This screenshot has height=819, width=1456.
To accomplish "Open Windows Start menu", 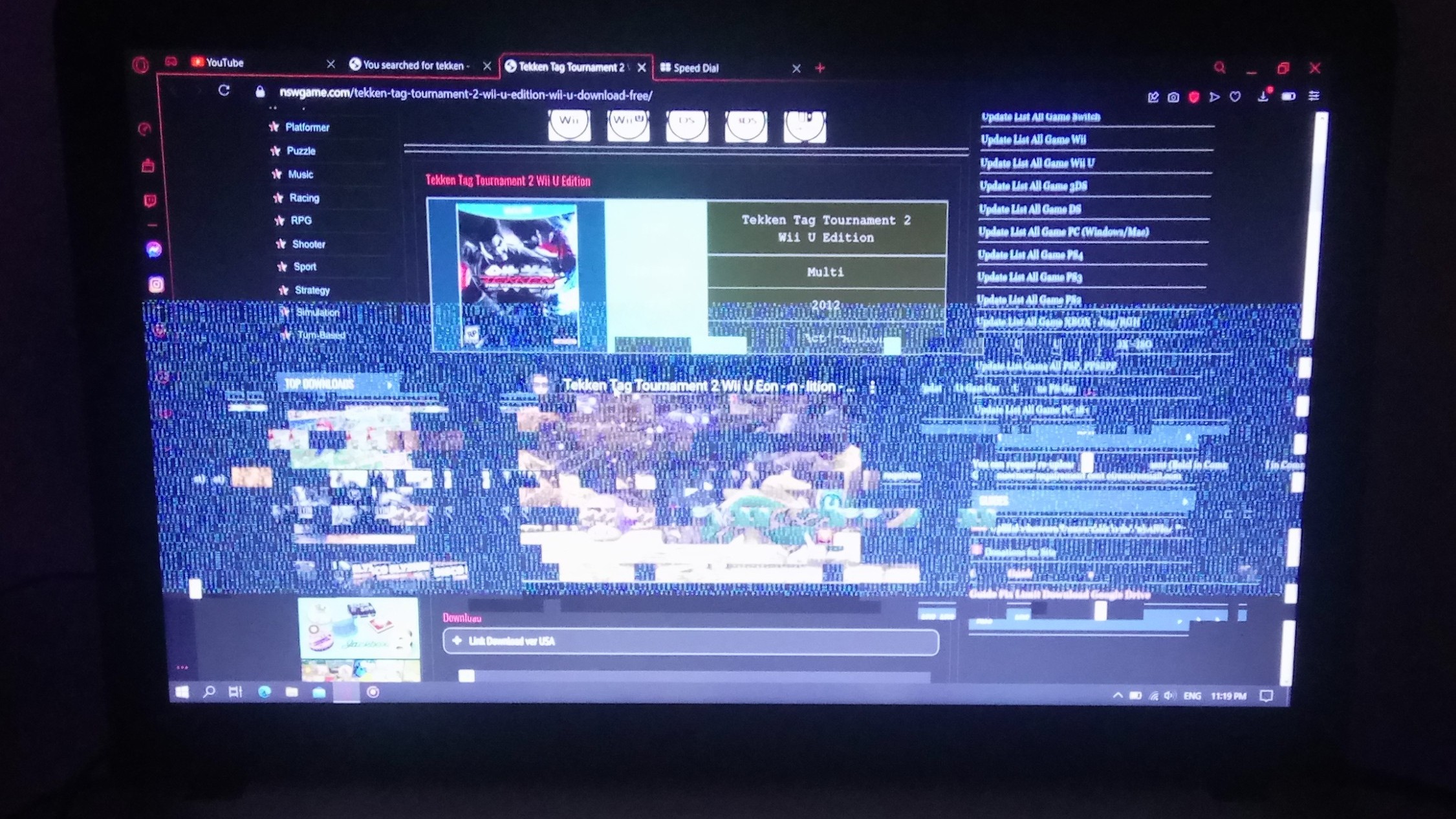I will point(182,692).
